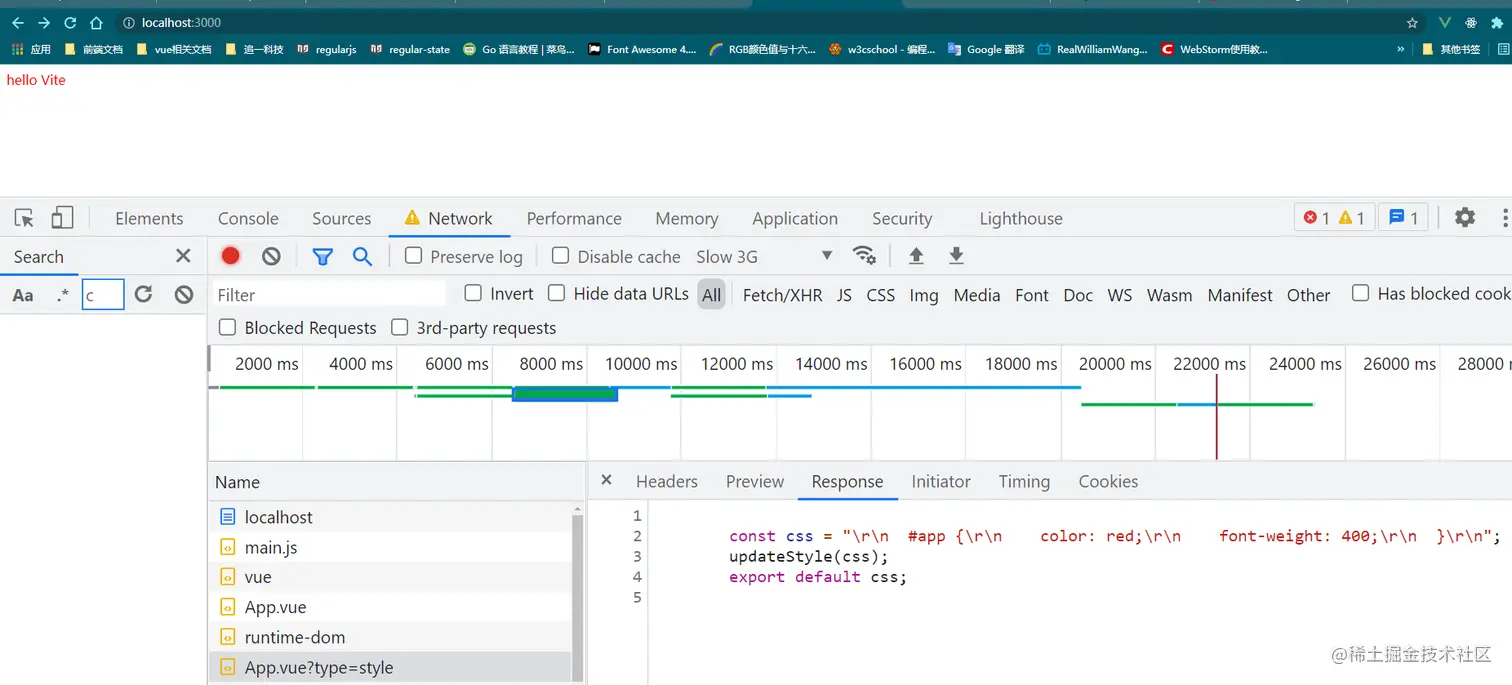This screenshot has height=685, width=1512.
Task: Clear search results icon
Action: click(x=183, y=294)
